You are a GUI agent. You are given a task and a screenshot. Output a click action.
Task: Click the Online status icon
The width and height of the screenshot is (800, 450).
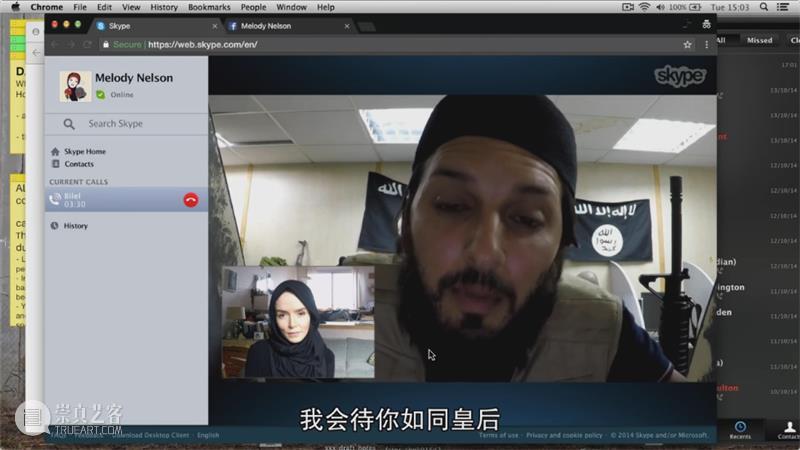101,94
